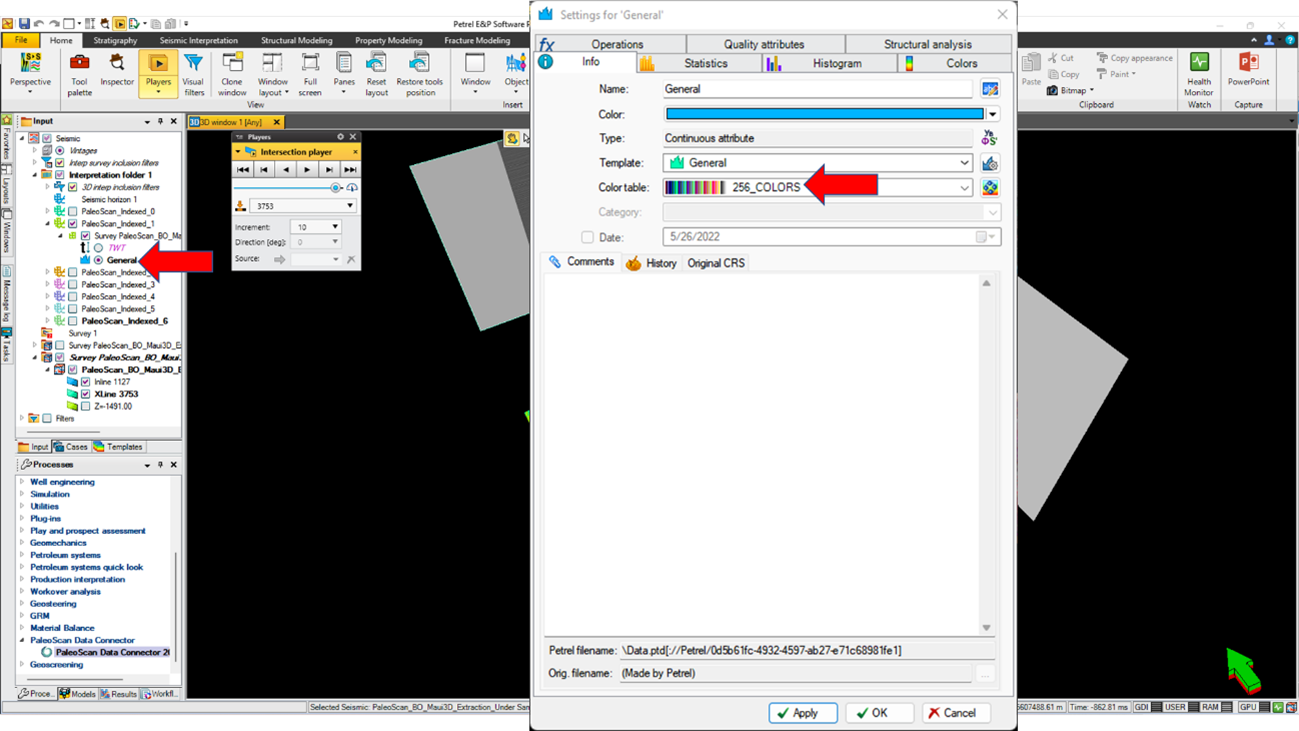Open the Color dropdown arrow

click(993, 114)
